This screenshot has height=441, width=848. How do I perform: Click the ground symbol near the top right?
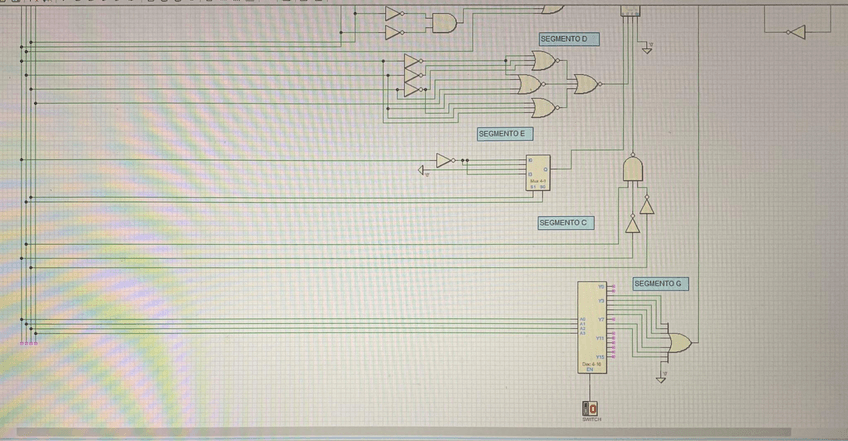pyautogui.click(x=646, y=48)
